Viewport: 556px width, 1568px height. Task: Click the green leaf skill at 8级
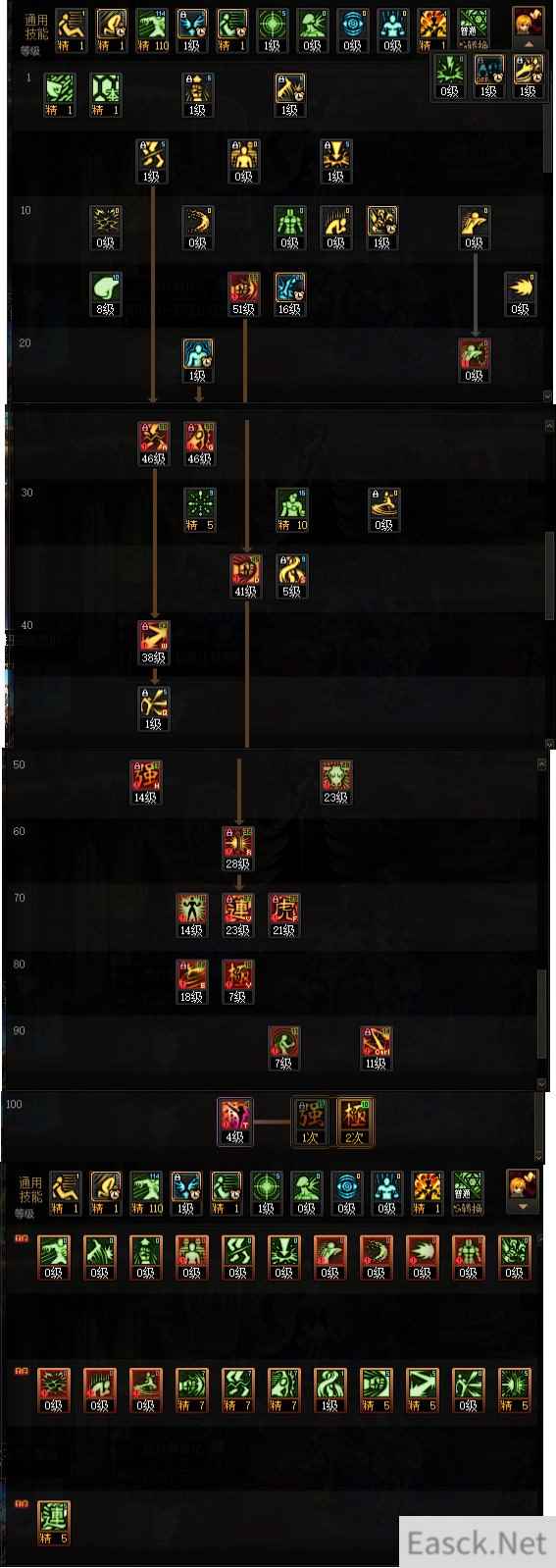coord(105,293)
